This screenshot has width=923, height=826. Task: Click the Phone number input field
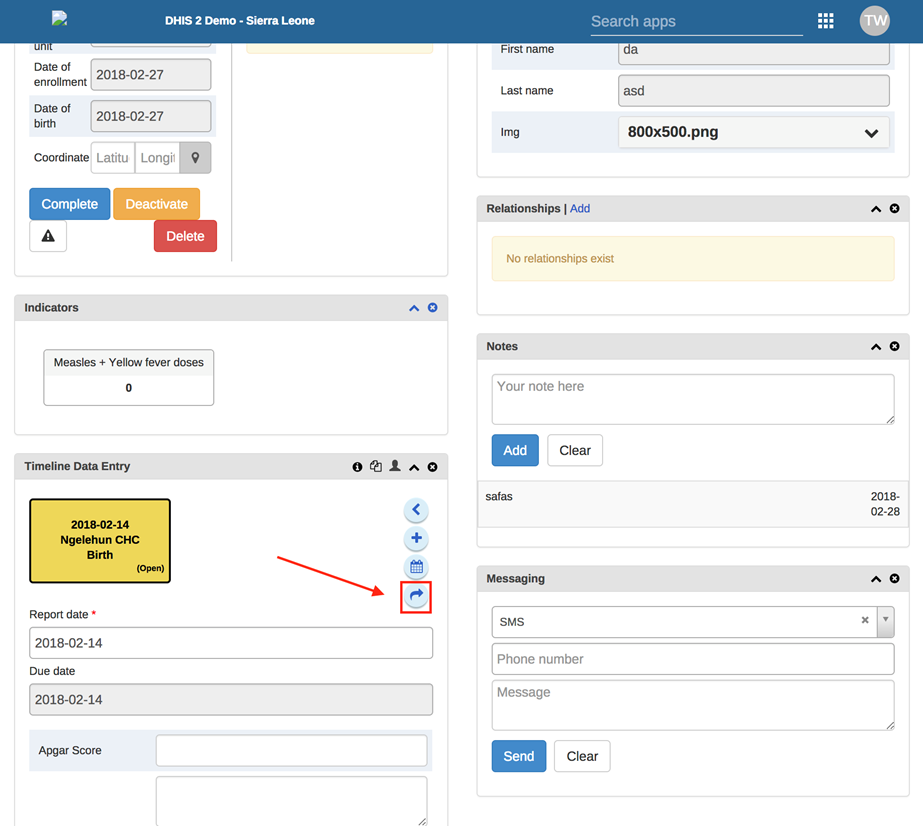692,659
